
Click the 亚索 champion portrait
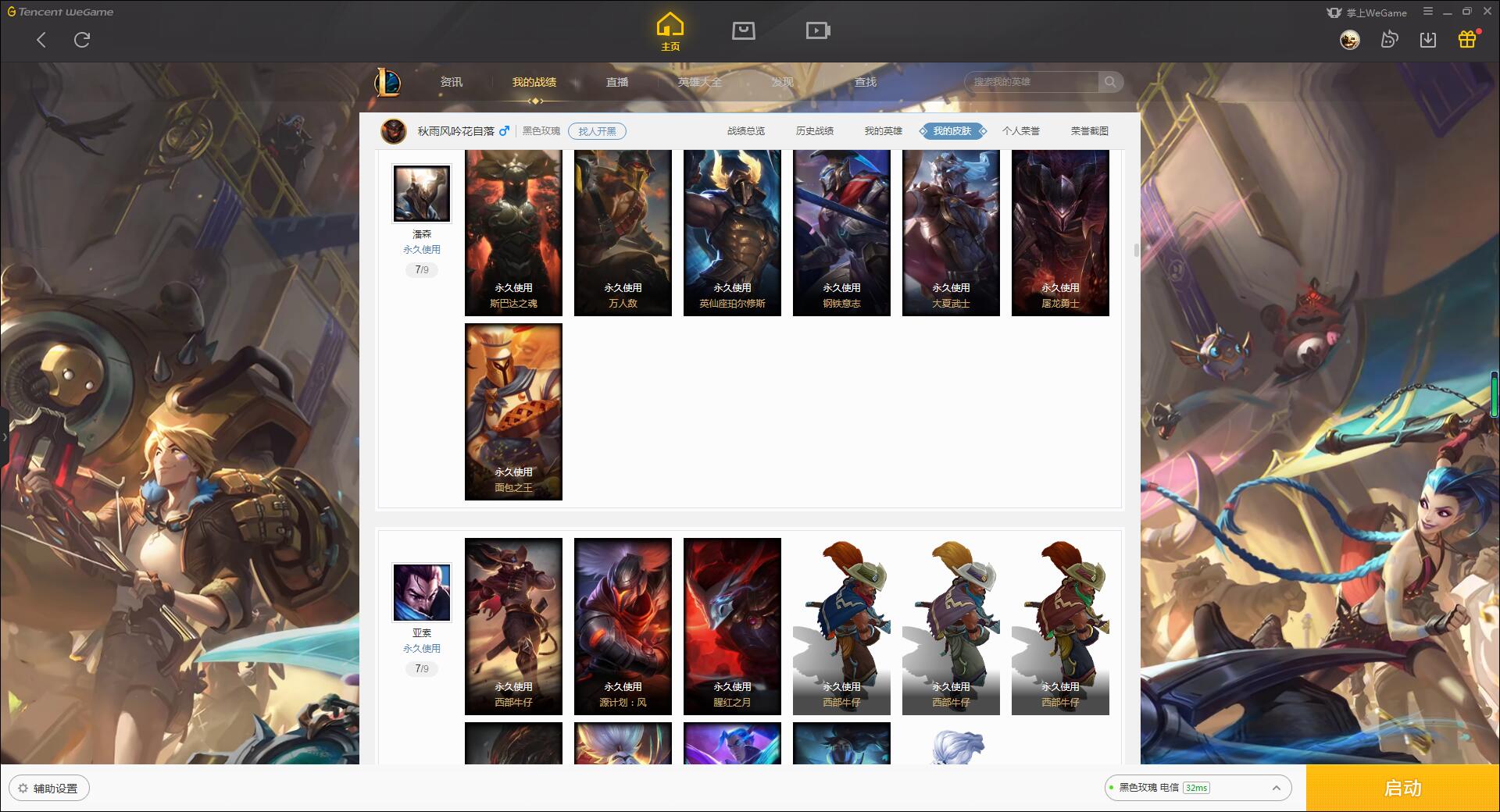coord(421,593)
